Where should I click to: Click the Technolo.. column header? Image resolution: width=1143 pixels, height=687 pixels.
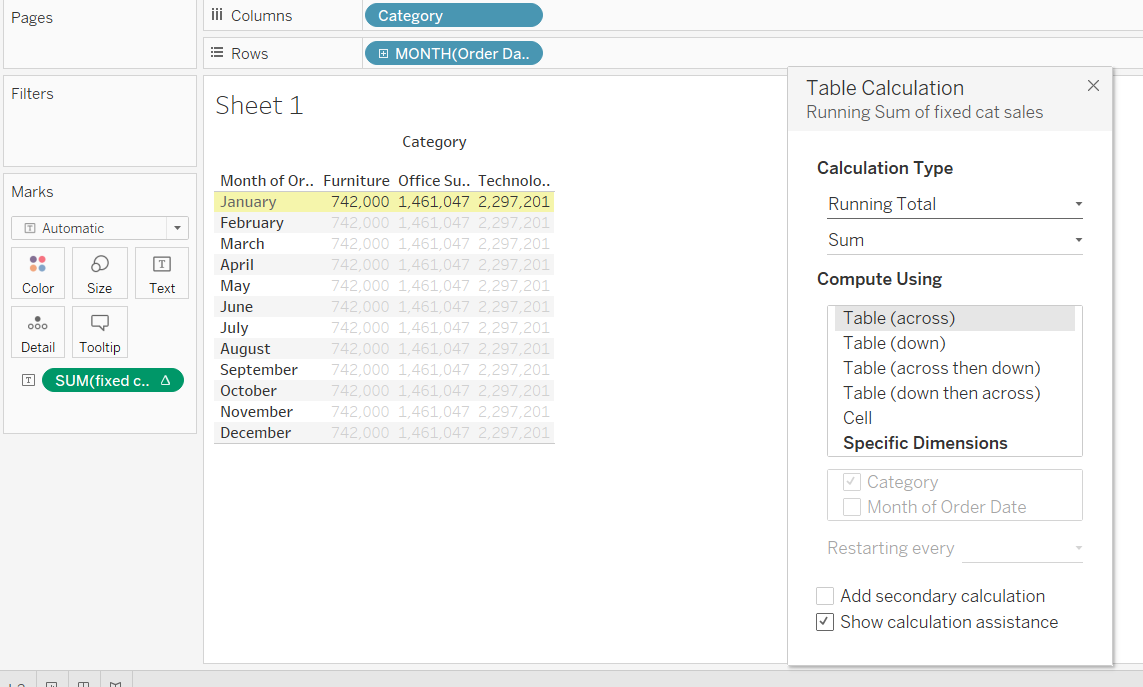coord(514,180)
